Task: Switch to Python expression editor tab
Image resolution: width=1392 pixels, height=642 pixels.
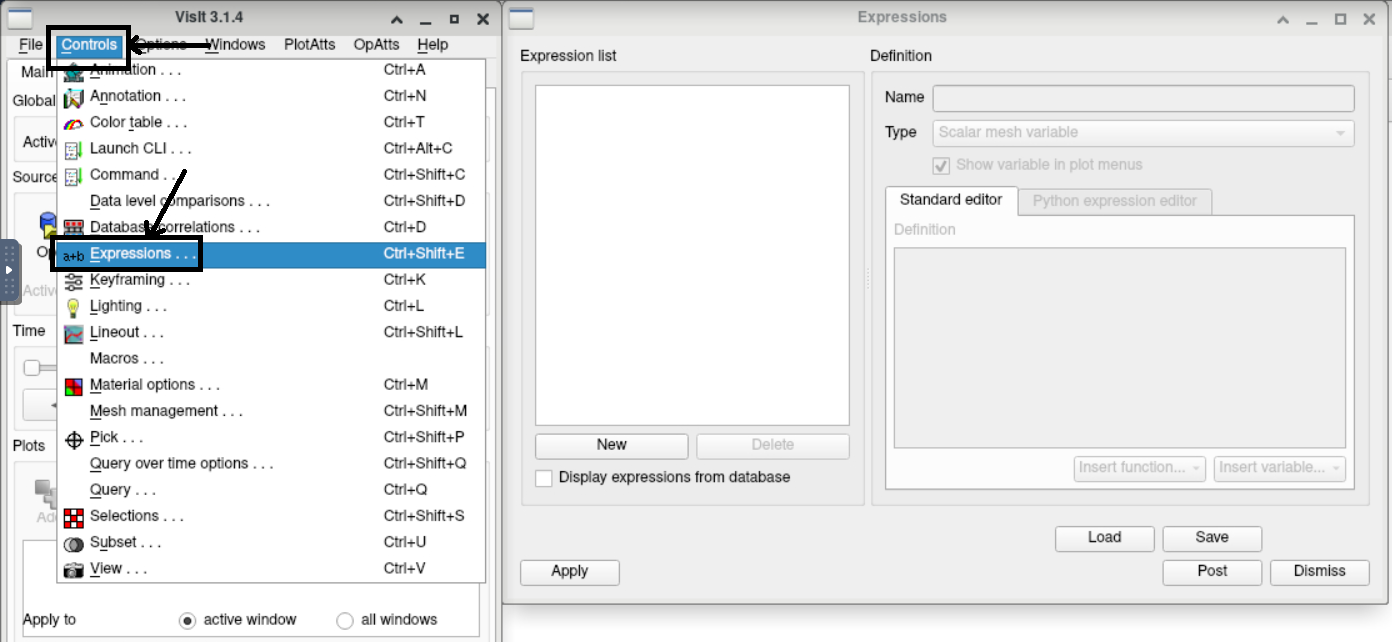Action: point(1115,201)
